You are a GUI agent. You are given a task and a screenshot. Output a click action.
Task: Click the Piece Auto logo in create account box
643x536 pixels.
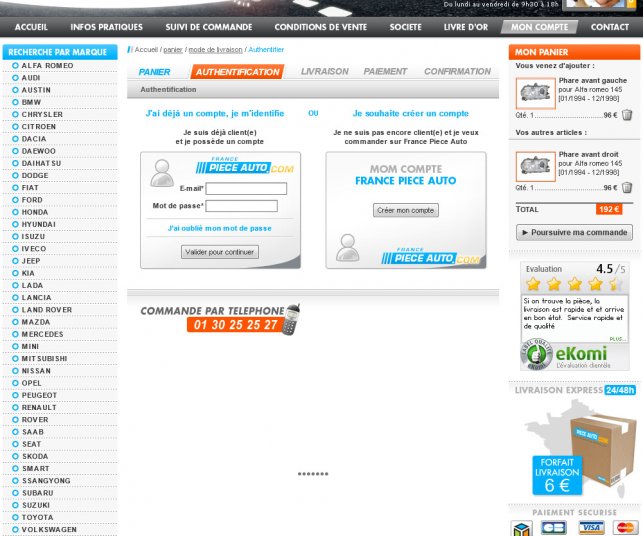point(430,256)
